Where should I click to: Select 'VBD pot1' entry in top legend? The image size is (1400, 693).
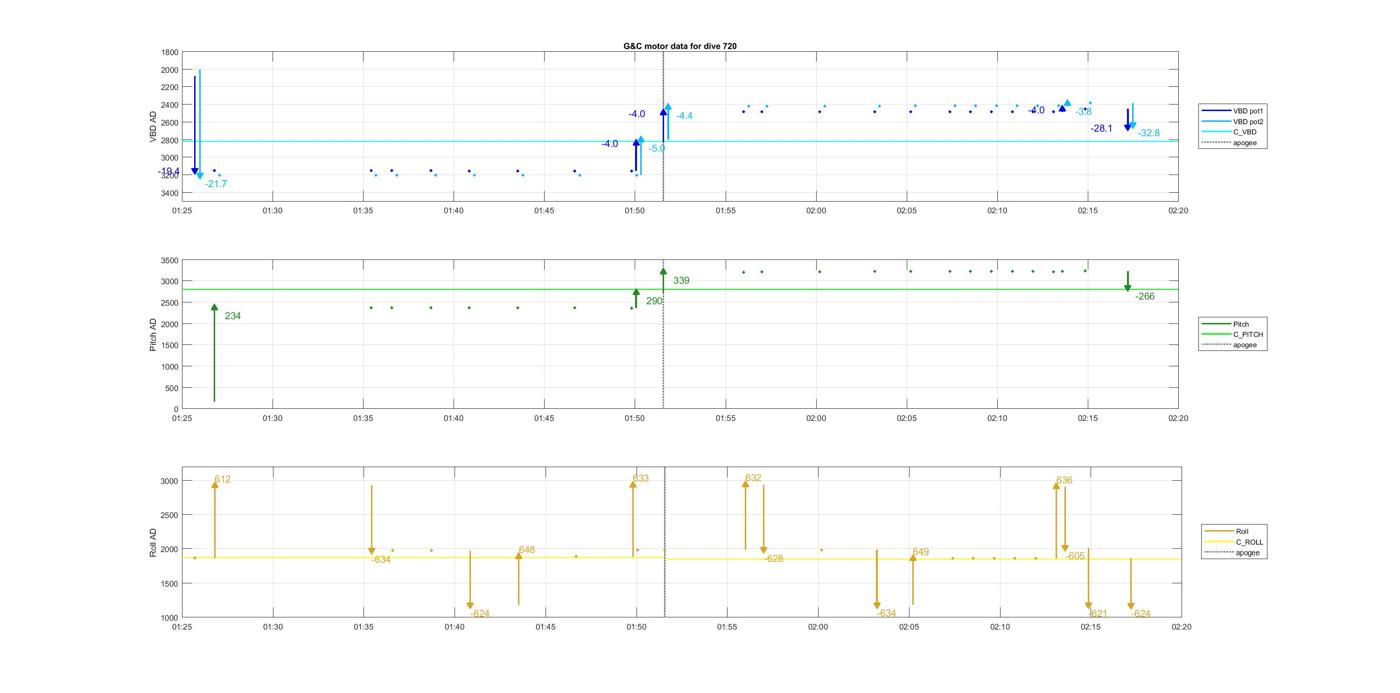(x=1233, y=111)
